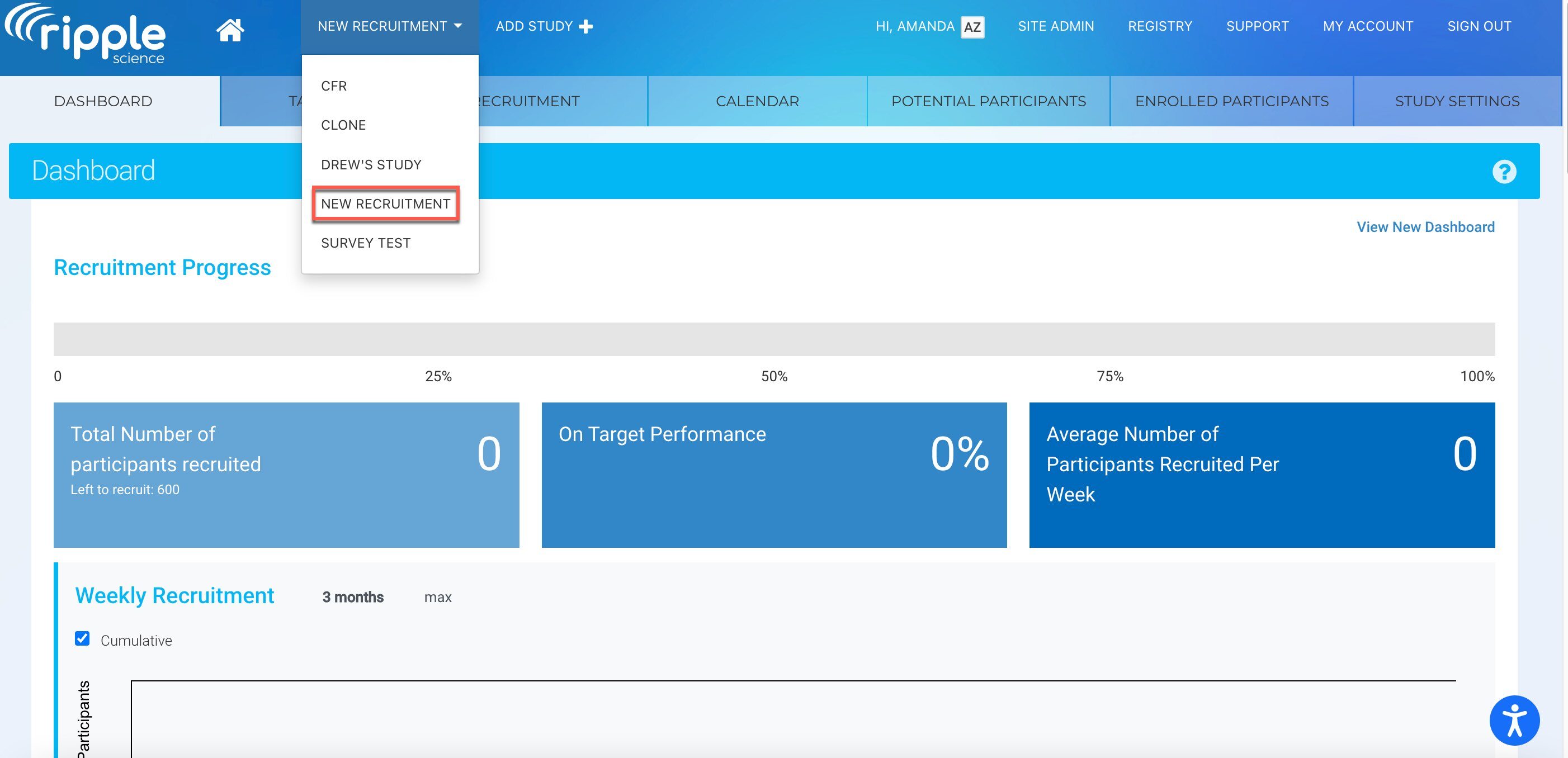Select the highlighted New Recruitment entry
Image resolution: width=1568 pixels, height=758 pixels.
click(x=385, y=204)
